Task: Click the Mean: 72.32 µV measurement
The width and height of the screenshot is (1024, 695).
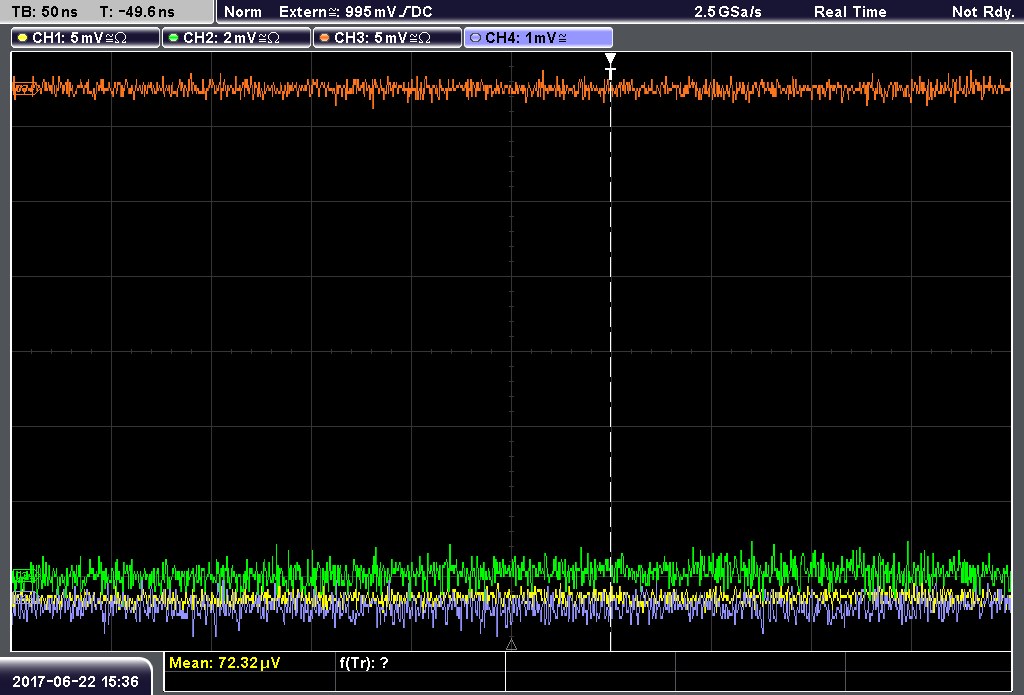Action: click(x=225, y=663)
